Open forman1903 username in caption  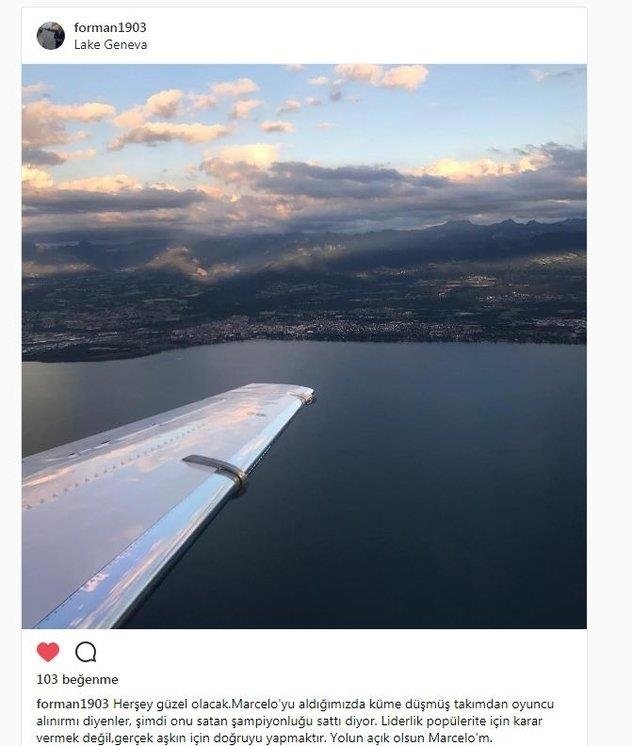[x=72, y=704]
